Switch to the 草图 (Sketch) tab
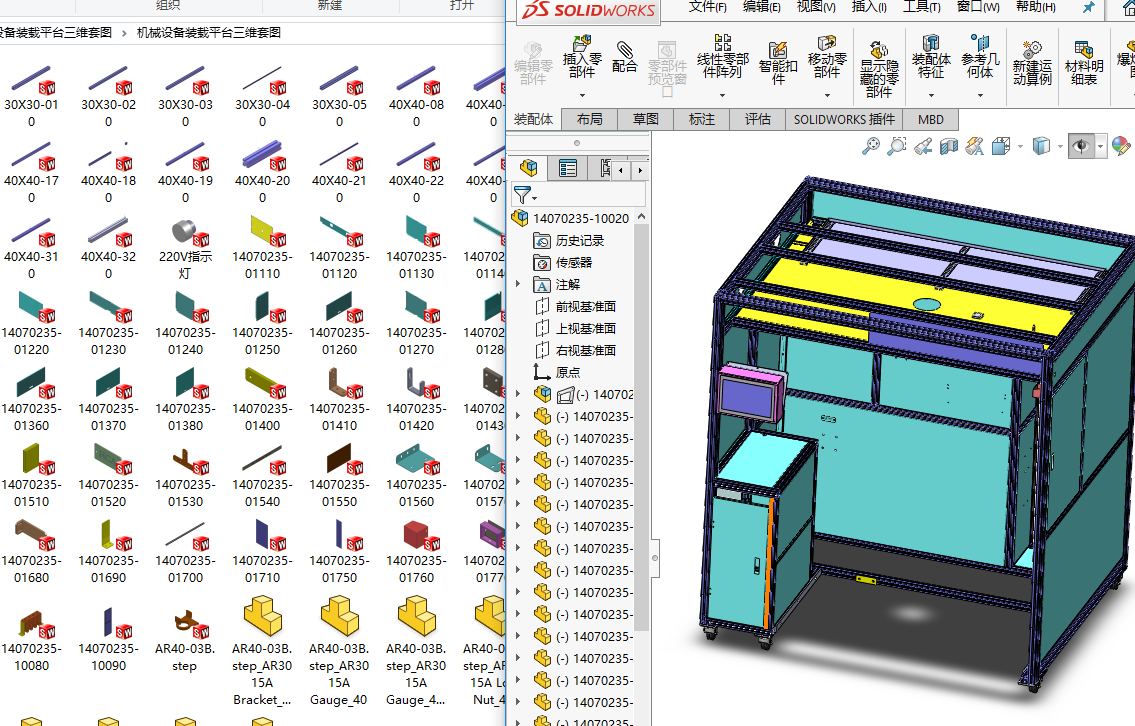 point(646,119)
